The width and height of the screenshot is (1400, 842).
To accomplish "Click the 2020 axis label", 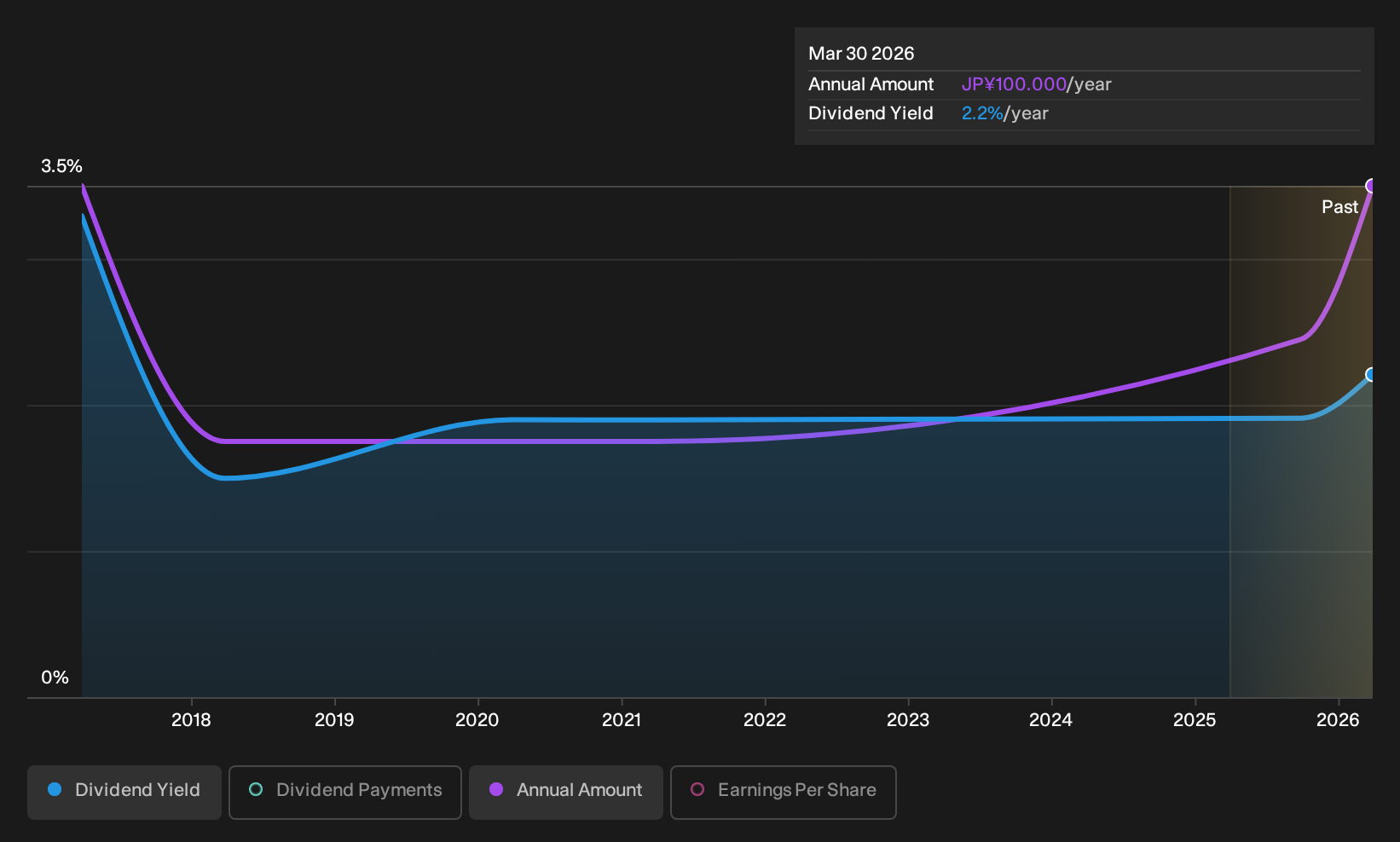I will coord(477,720).
